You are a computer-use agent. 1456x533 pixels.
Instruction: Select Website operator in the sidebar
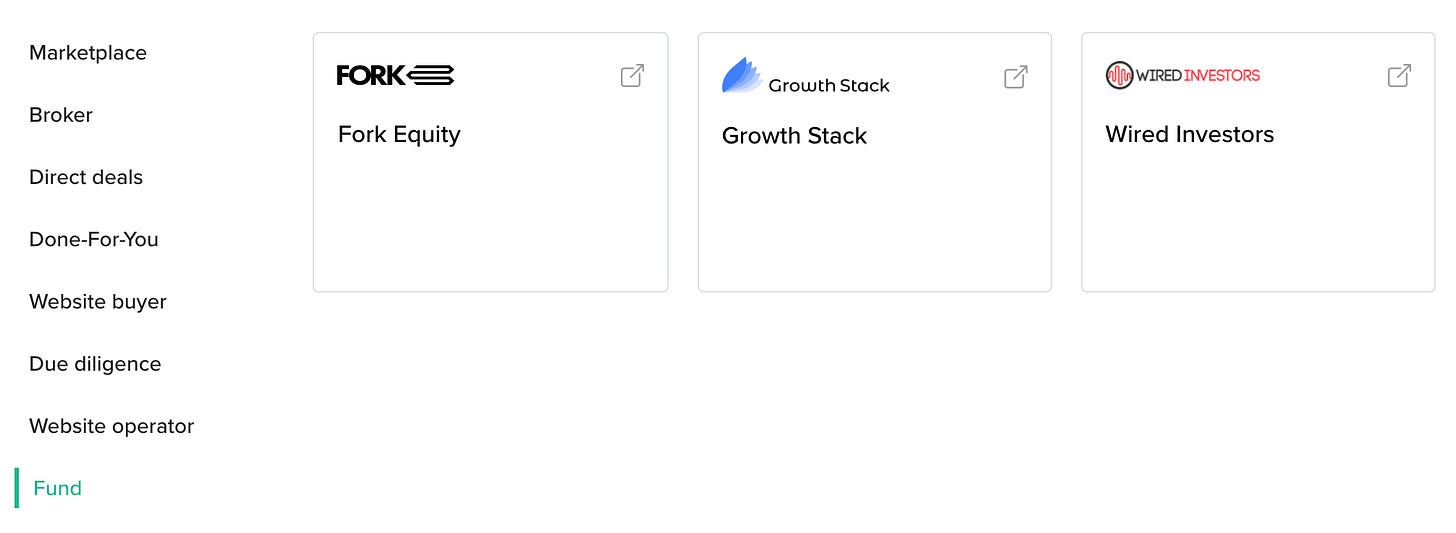point(111,426)
